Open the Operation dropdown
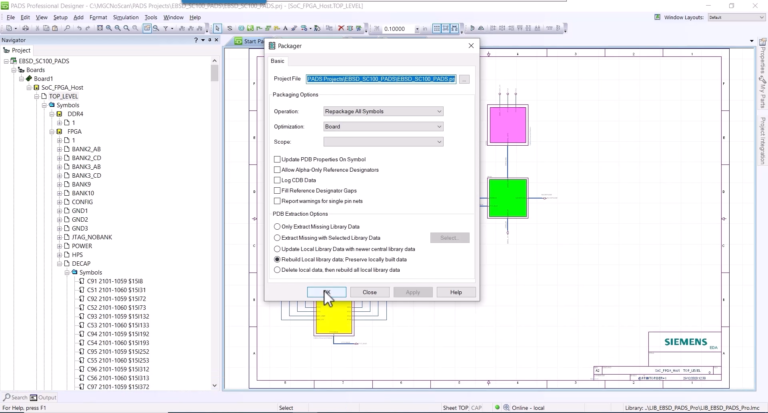 coord(383,111)
